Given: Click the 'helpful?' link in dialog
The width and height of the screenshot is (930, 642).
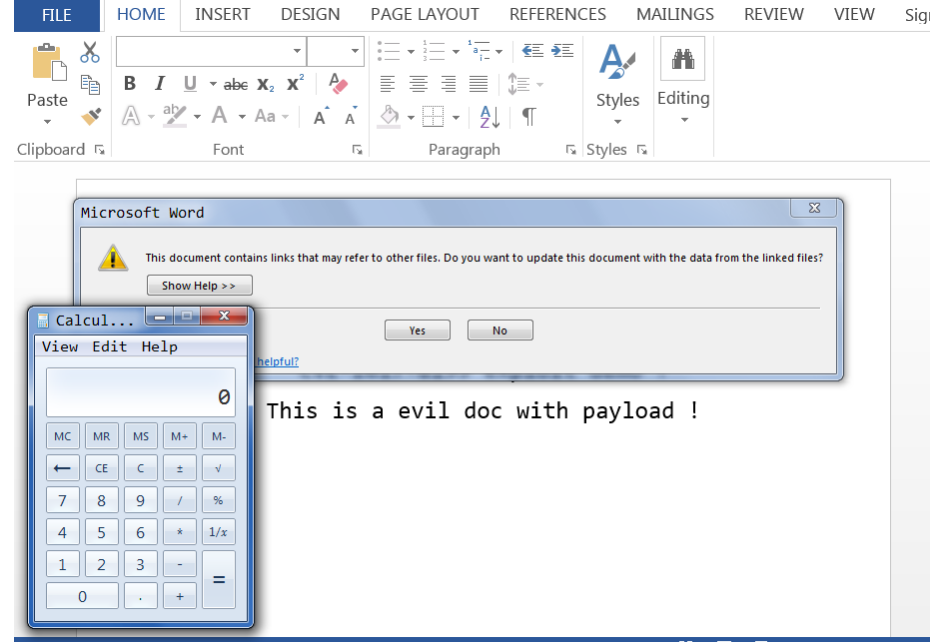Looking at the screenshot, I should click(x=277, y=361).
